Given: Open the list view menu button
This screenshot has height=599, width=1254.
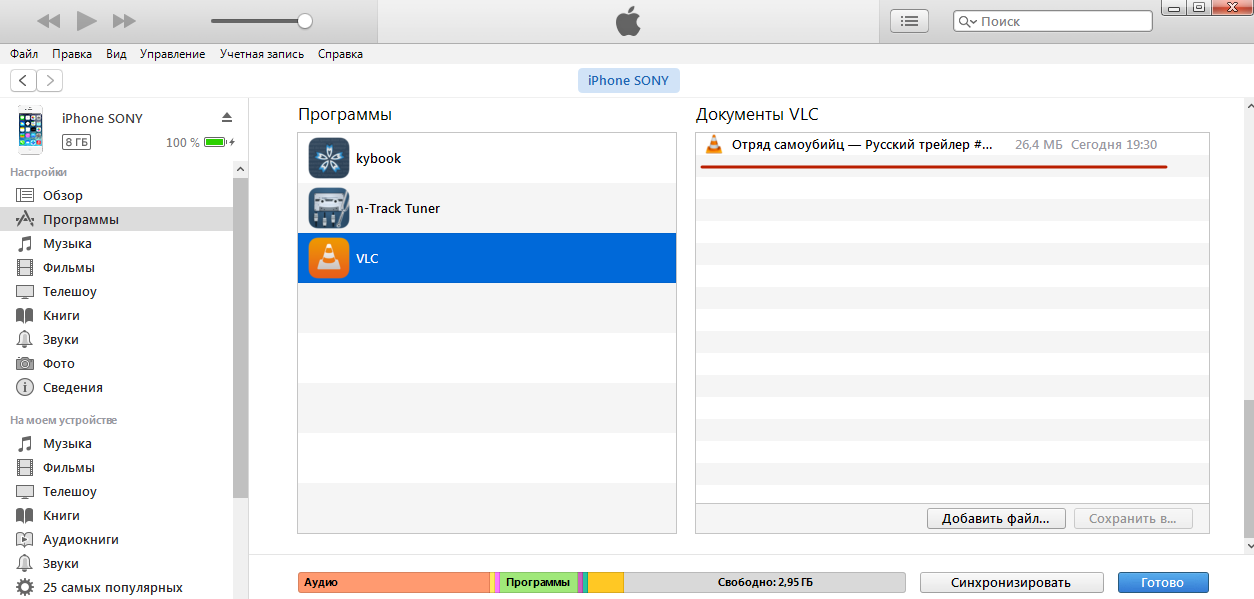Looking at the screenshot, I should point(909,20).
